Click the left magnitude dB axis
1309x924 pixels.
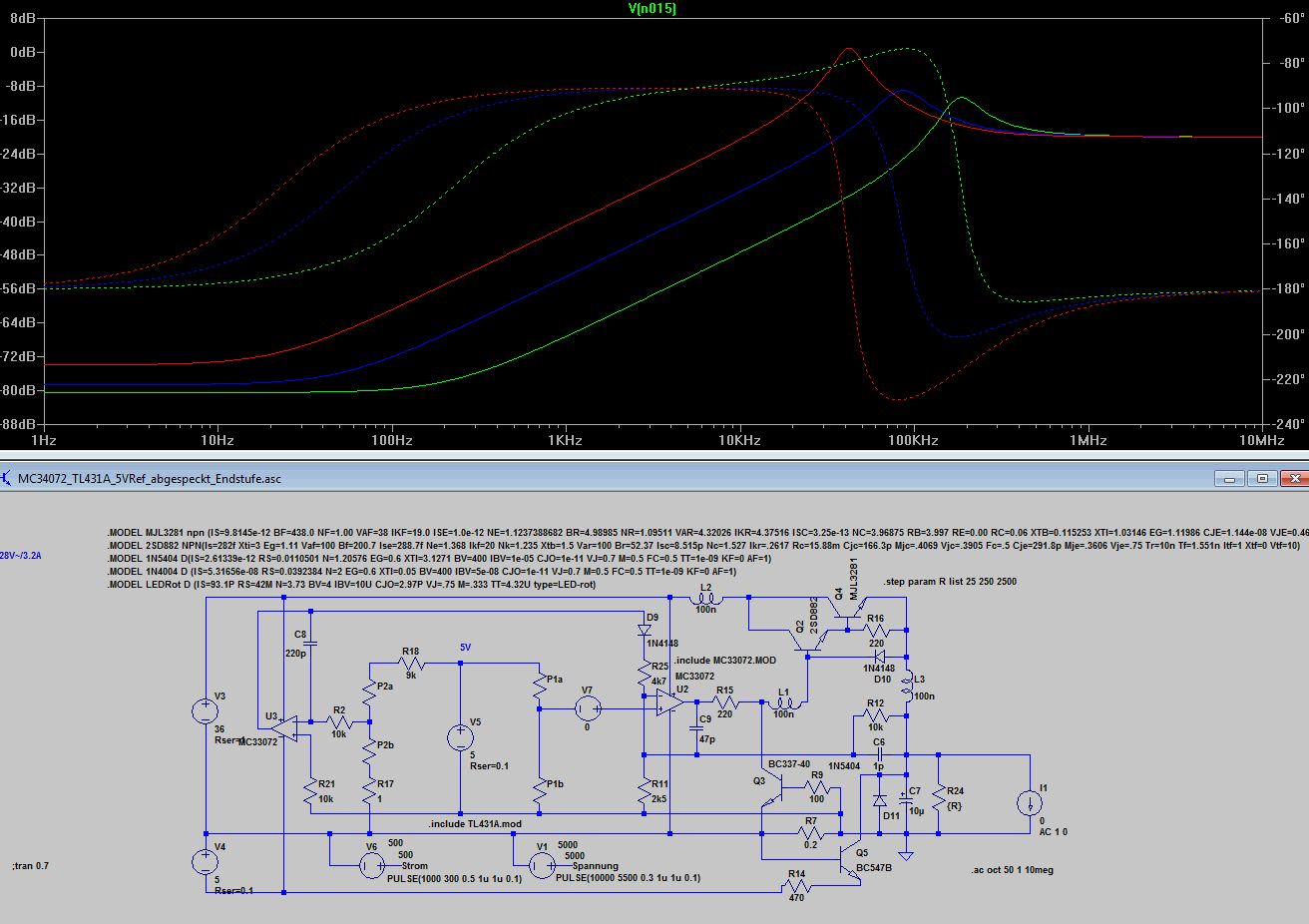click(x=20, y=220)
